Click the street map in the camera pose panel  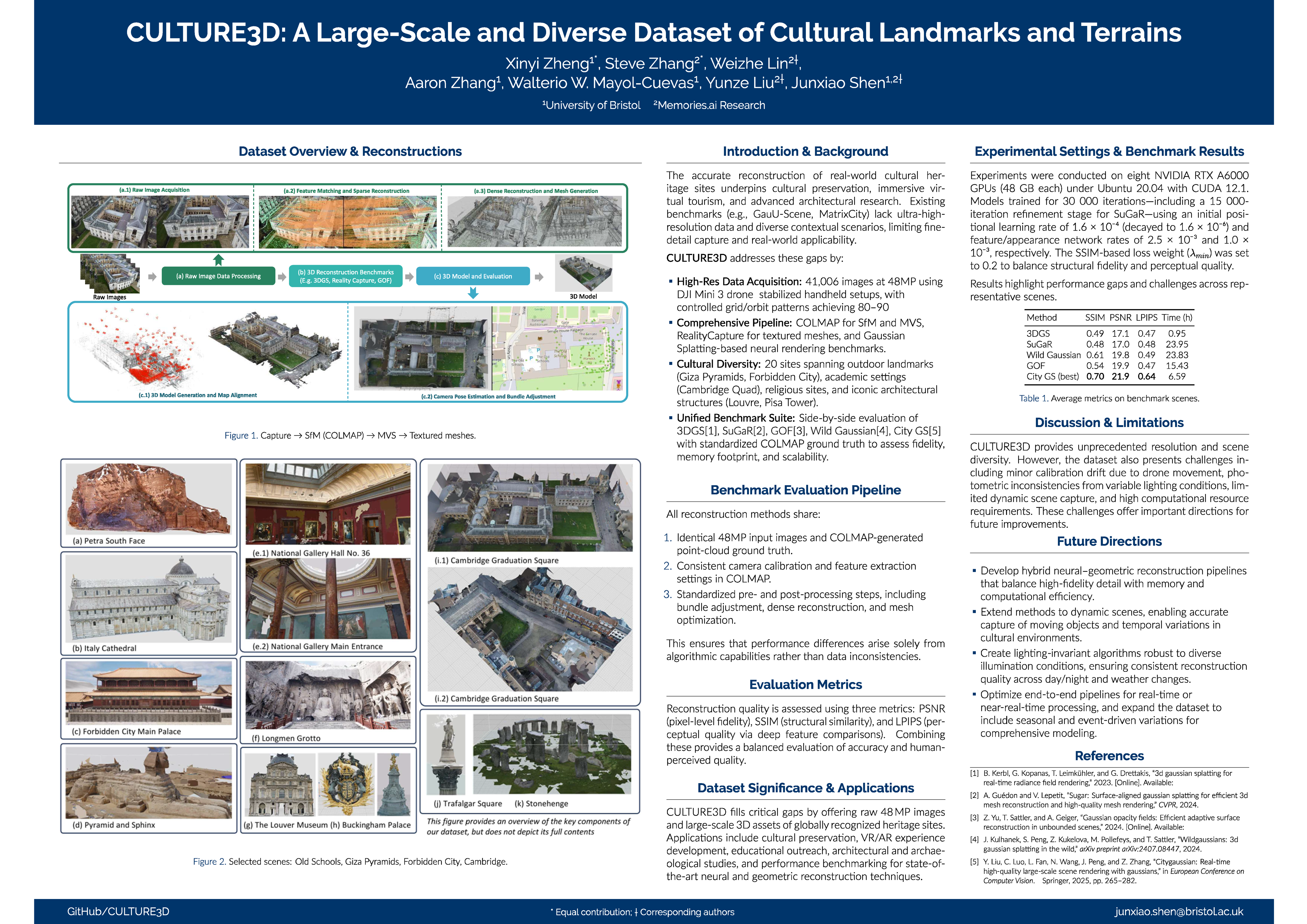tap(557, 348)
